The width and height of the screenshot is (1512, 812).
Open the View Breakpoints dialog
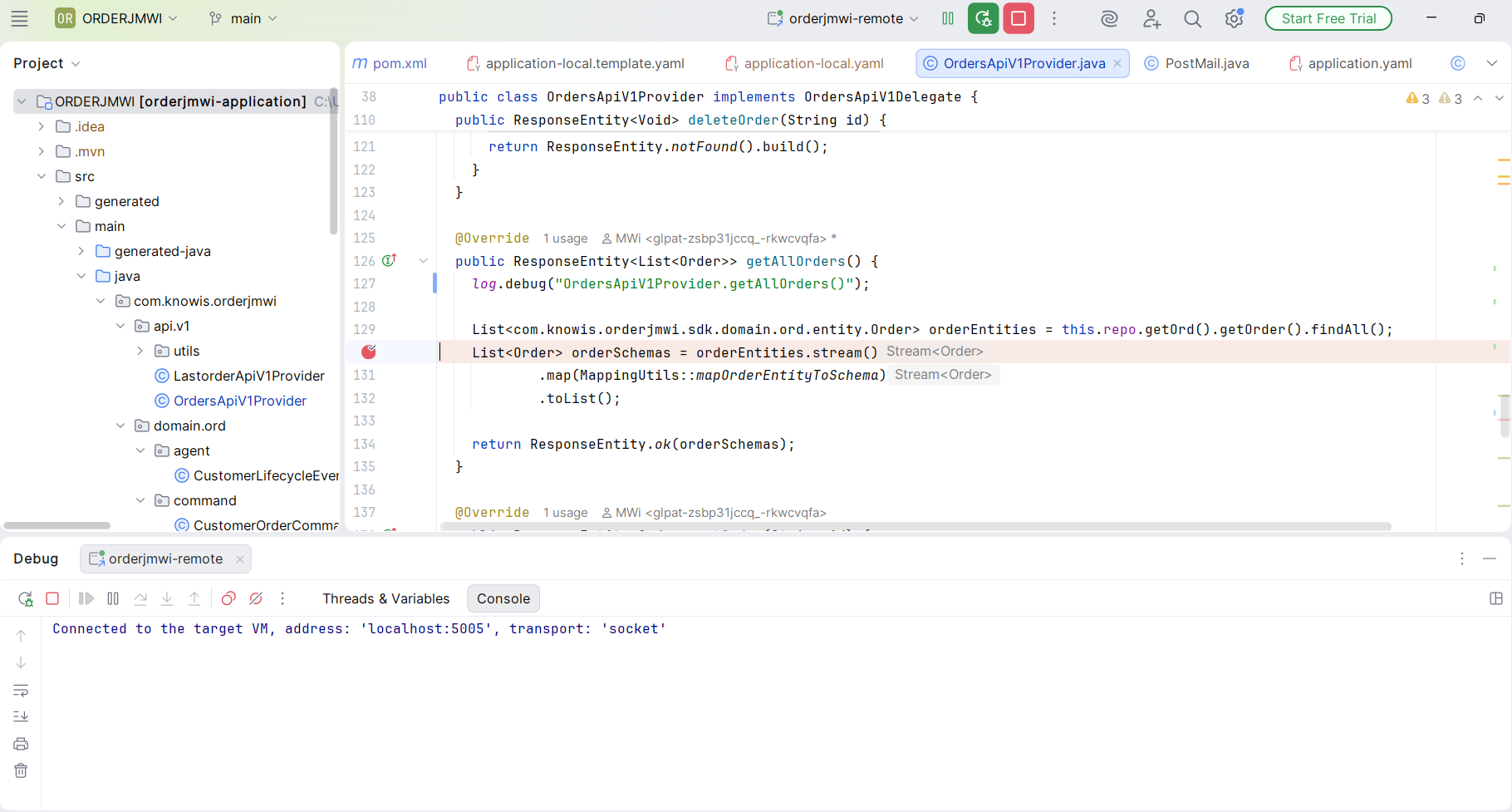(x=228, y=598)
